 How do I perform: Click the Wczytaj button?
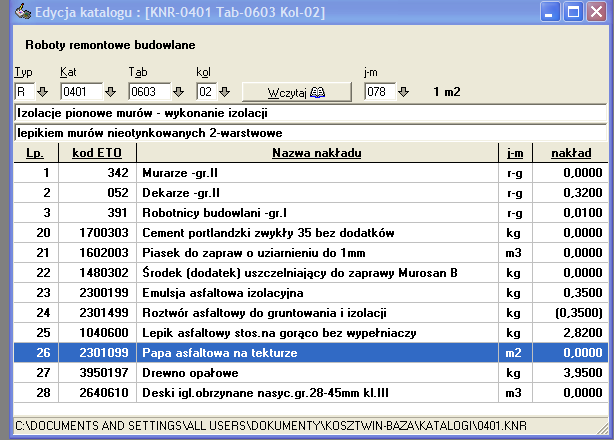[x=297, y=92]
